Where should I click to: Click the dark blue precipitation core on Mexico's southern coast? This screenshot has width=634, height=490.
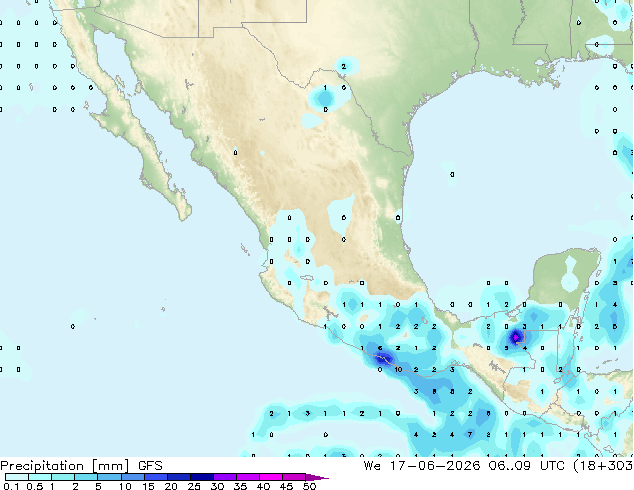[x=382, y=358]
